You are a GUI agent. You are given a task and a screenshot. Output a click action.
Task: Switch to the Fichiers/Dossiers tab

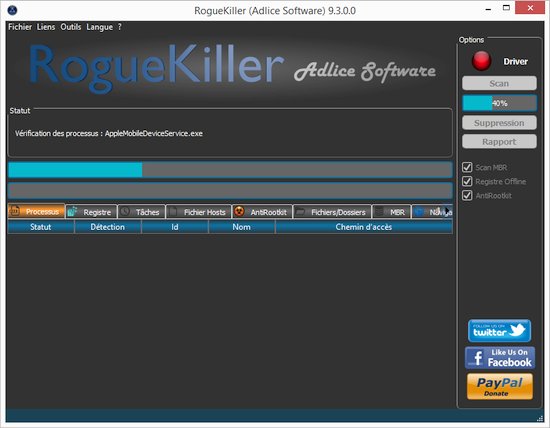coord(332,212)
